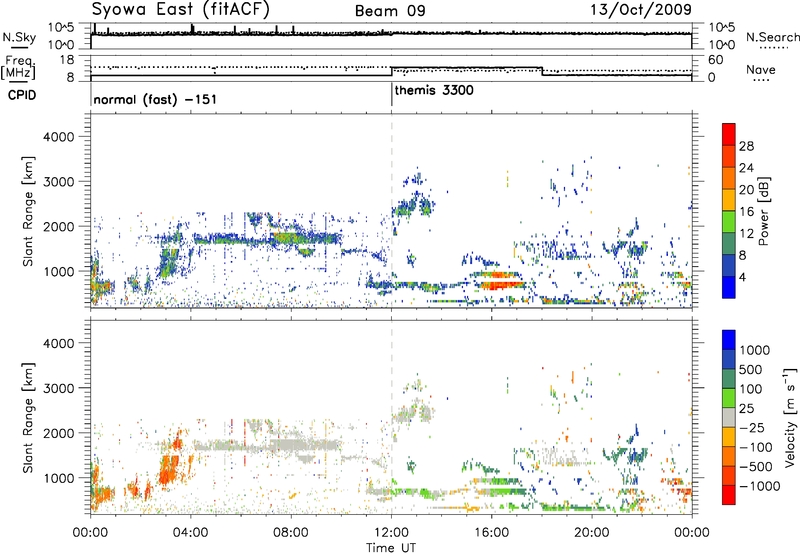Click the "20:00" time tick label

pyautogui.click(x=592, y=533)
